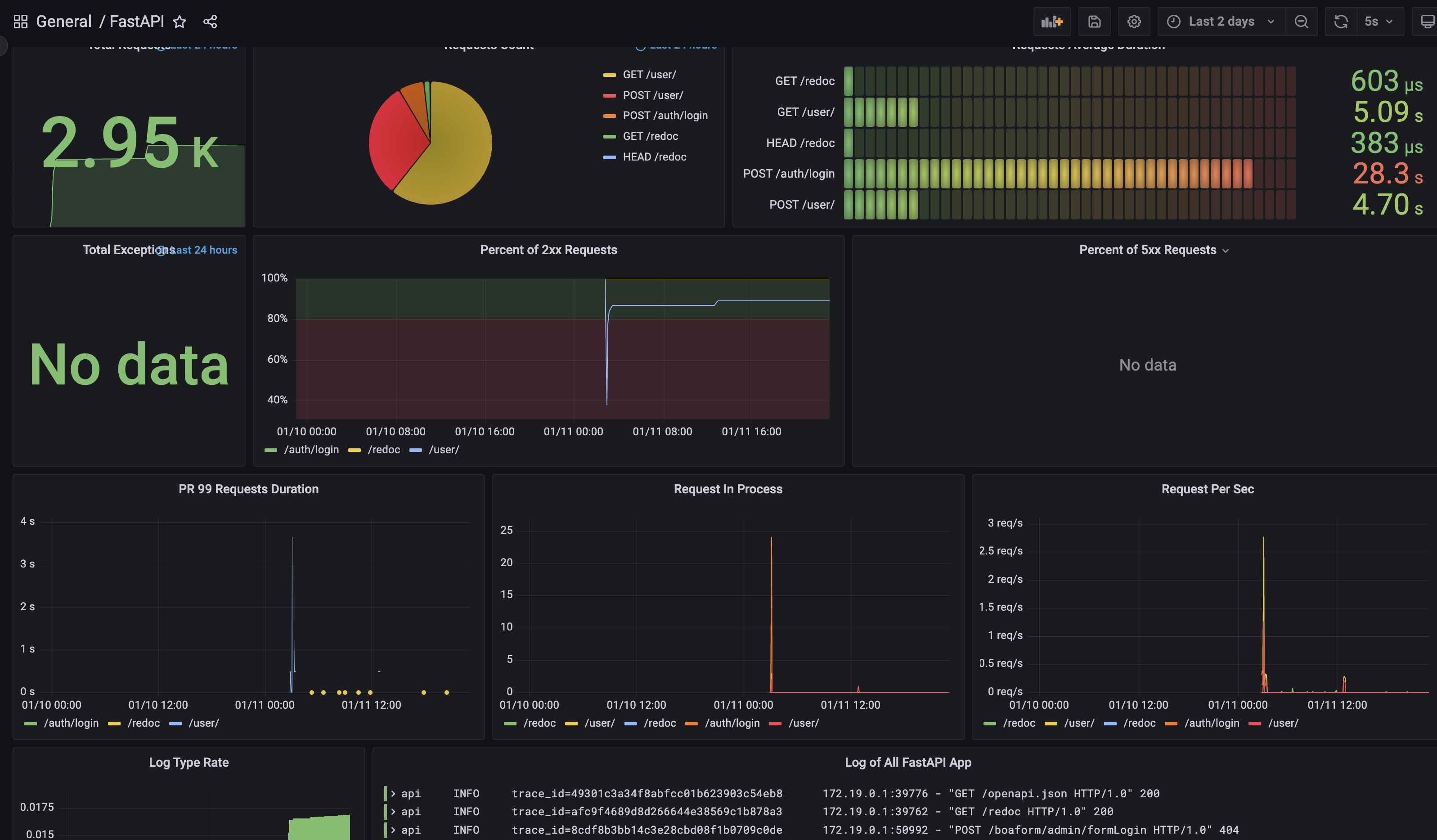Image resolution: width=1437 pixels, height=840 pixels.
Task: Open the 5s refresh interval dropdown
Action: point(1379,22)
